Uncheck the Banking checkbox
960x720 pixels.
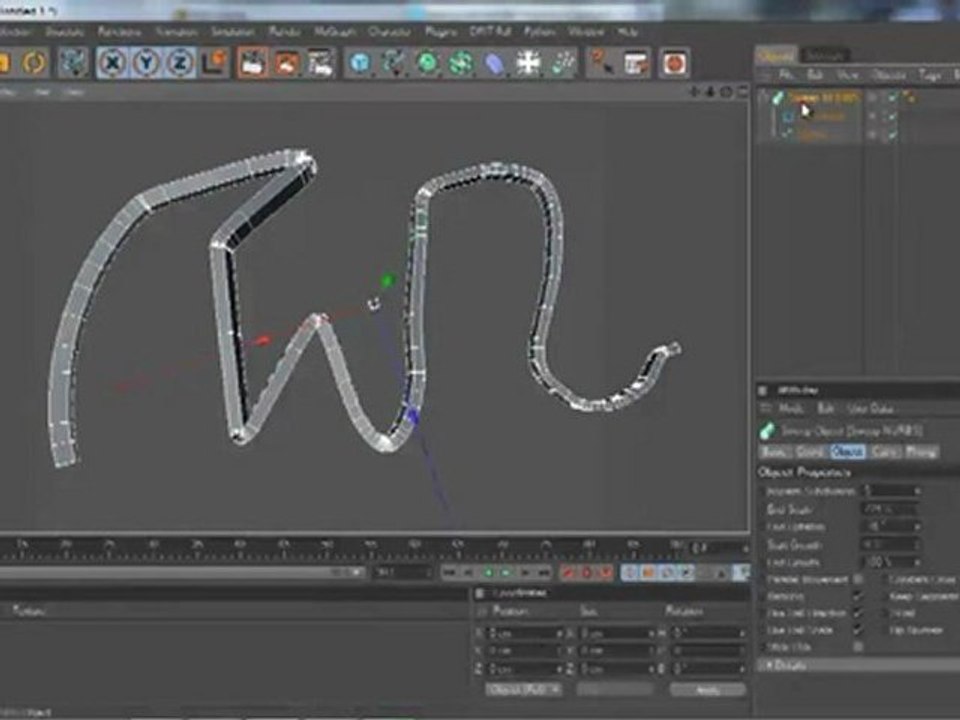click(x=858, y=595)
